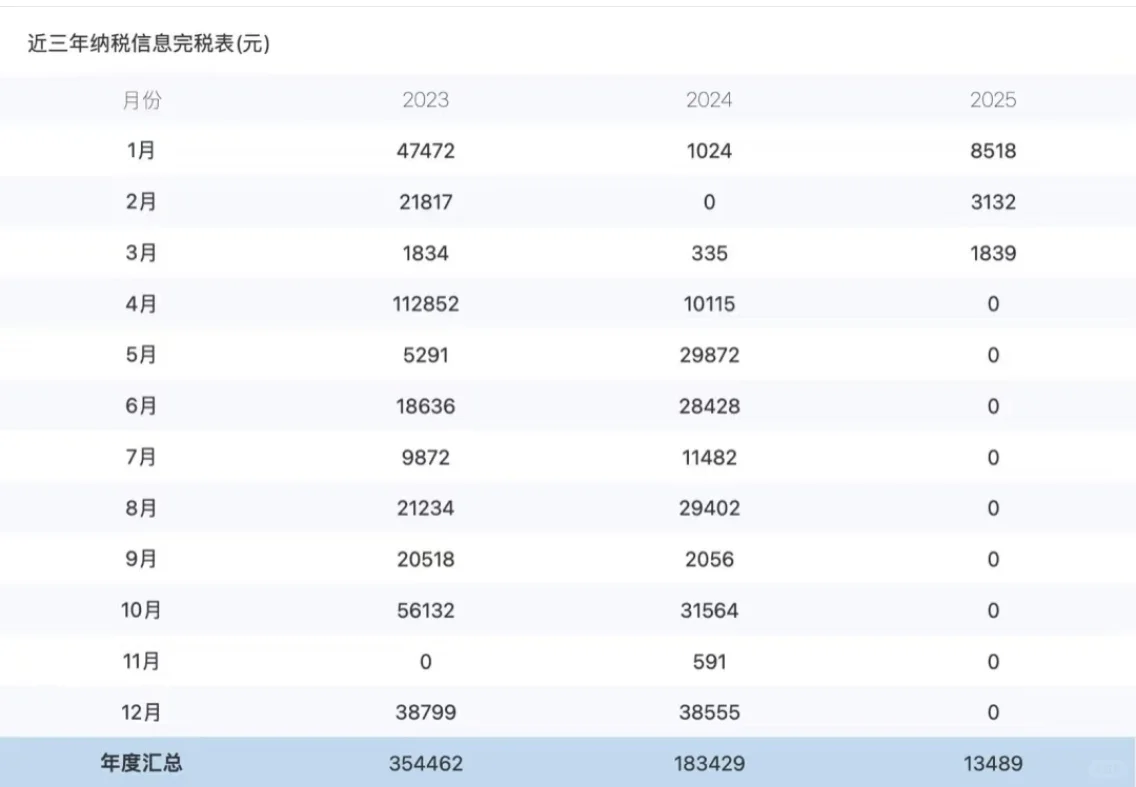Click the 2023 column header
This screenshot has width=1136, height=787.
[426, 100]
